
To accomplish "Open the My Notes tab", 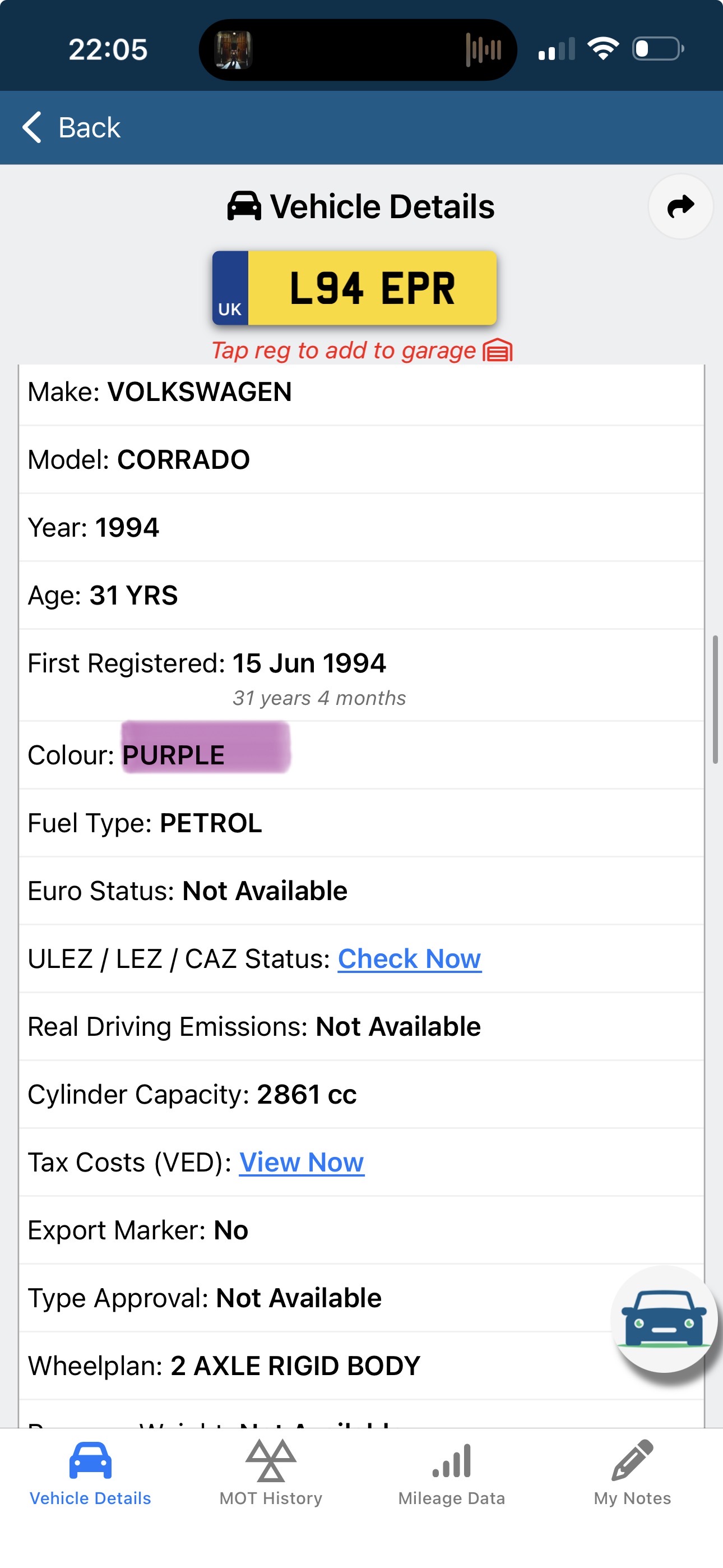I will (632, 1473).
